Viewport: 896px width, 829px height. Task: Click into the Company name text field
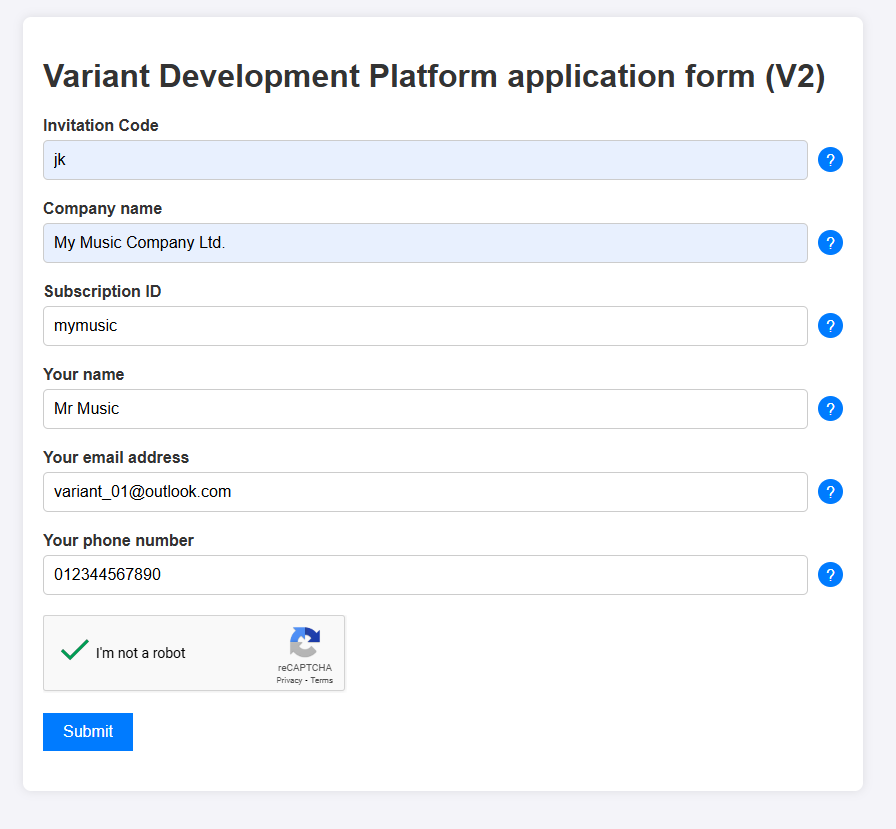[x=425, y=243]
